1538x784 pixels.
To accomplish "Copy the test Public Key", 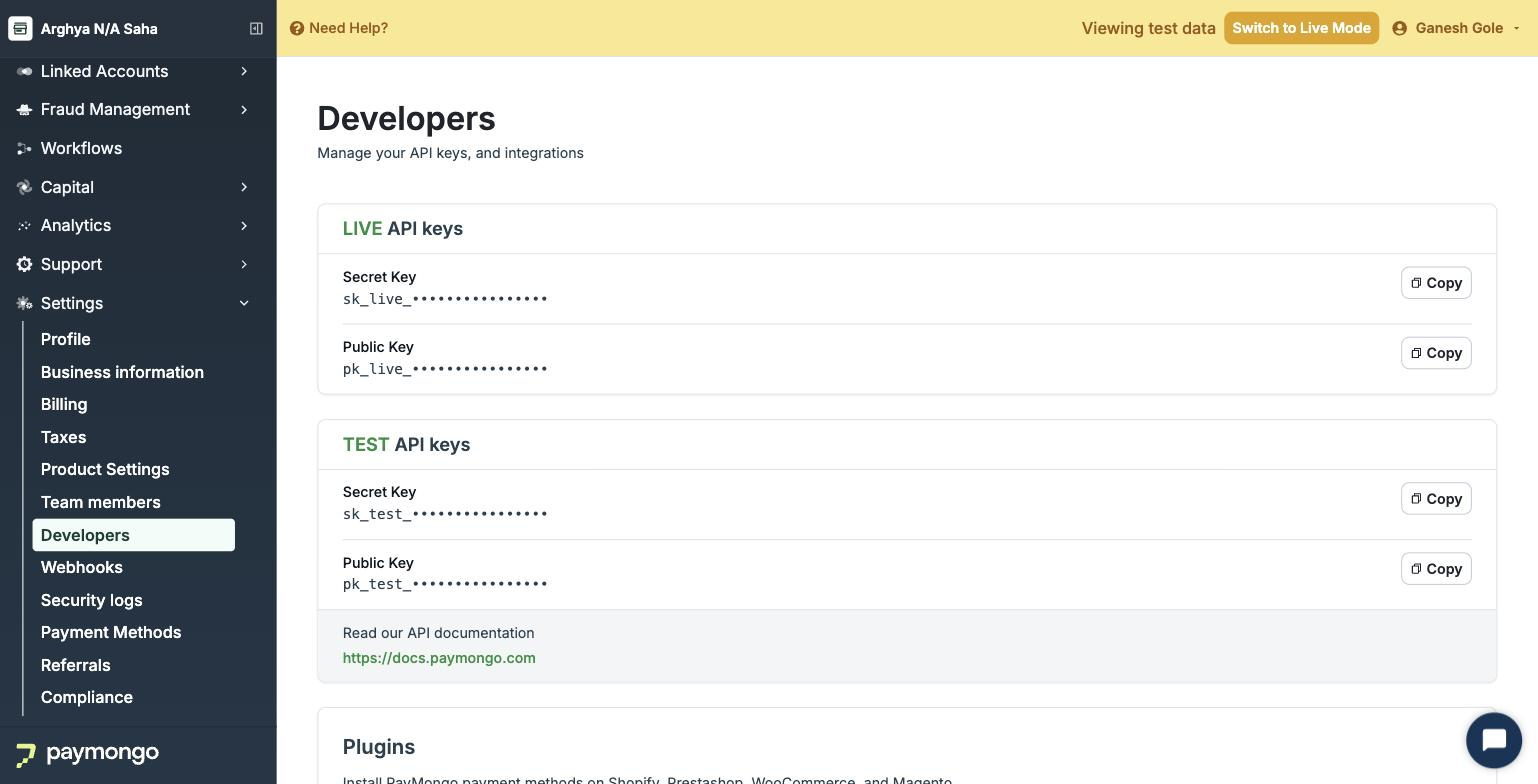I will point(1436,569).
